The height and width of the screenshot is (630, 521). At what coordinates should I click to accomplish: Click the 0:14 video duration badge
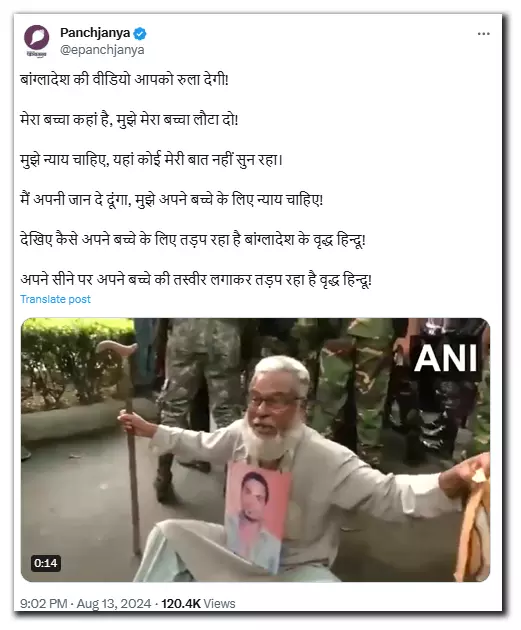point(45,563)
